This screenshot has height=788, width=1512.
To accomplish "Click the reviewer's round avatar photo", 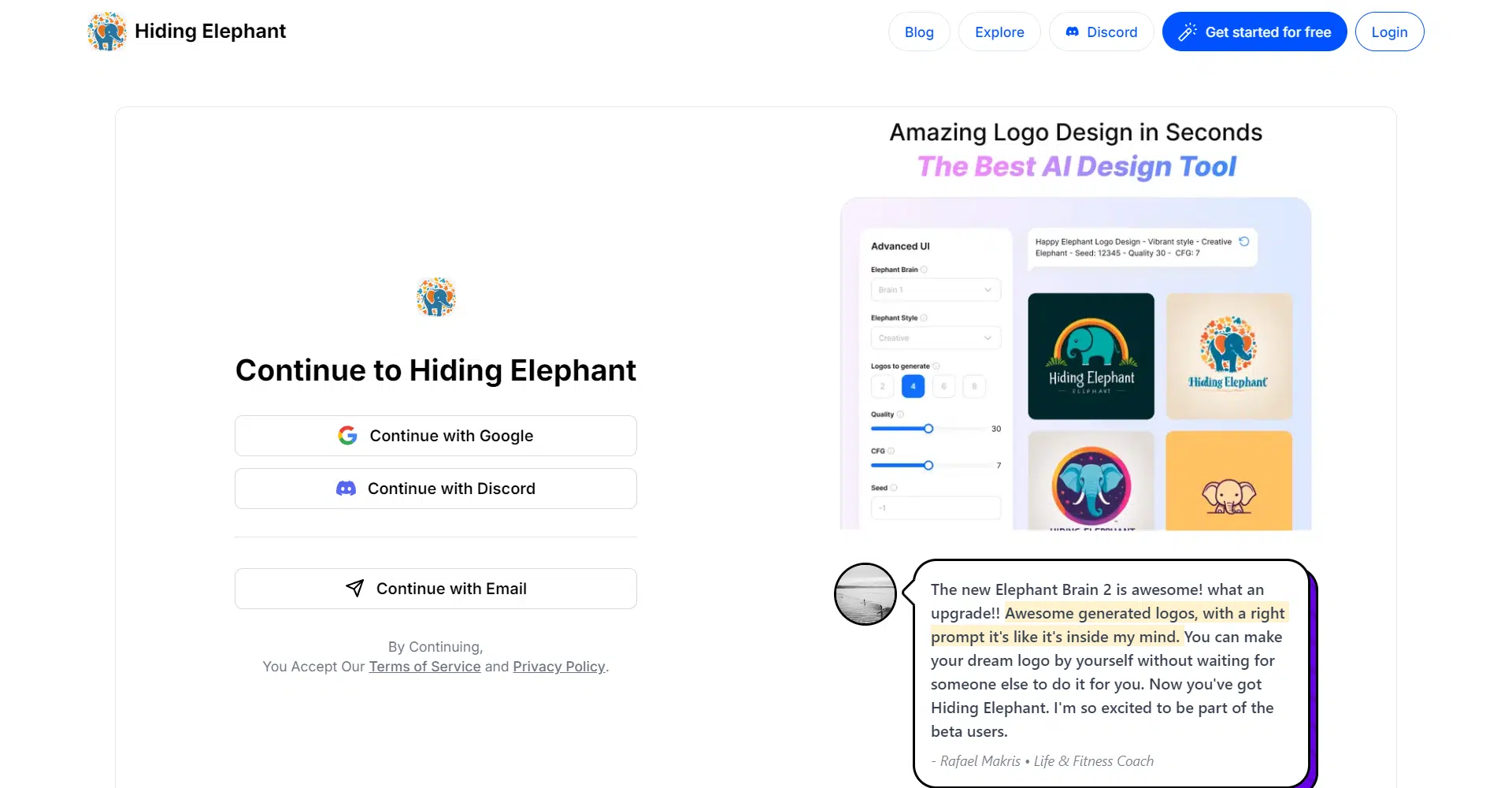I will coord(865,594).
